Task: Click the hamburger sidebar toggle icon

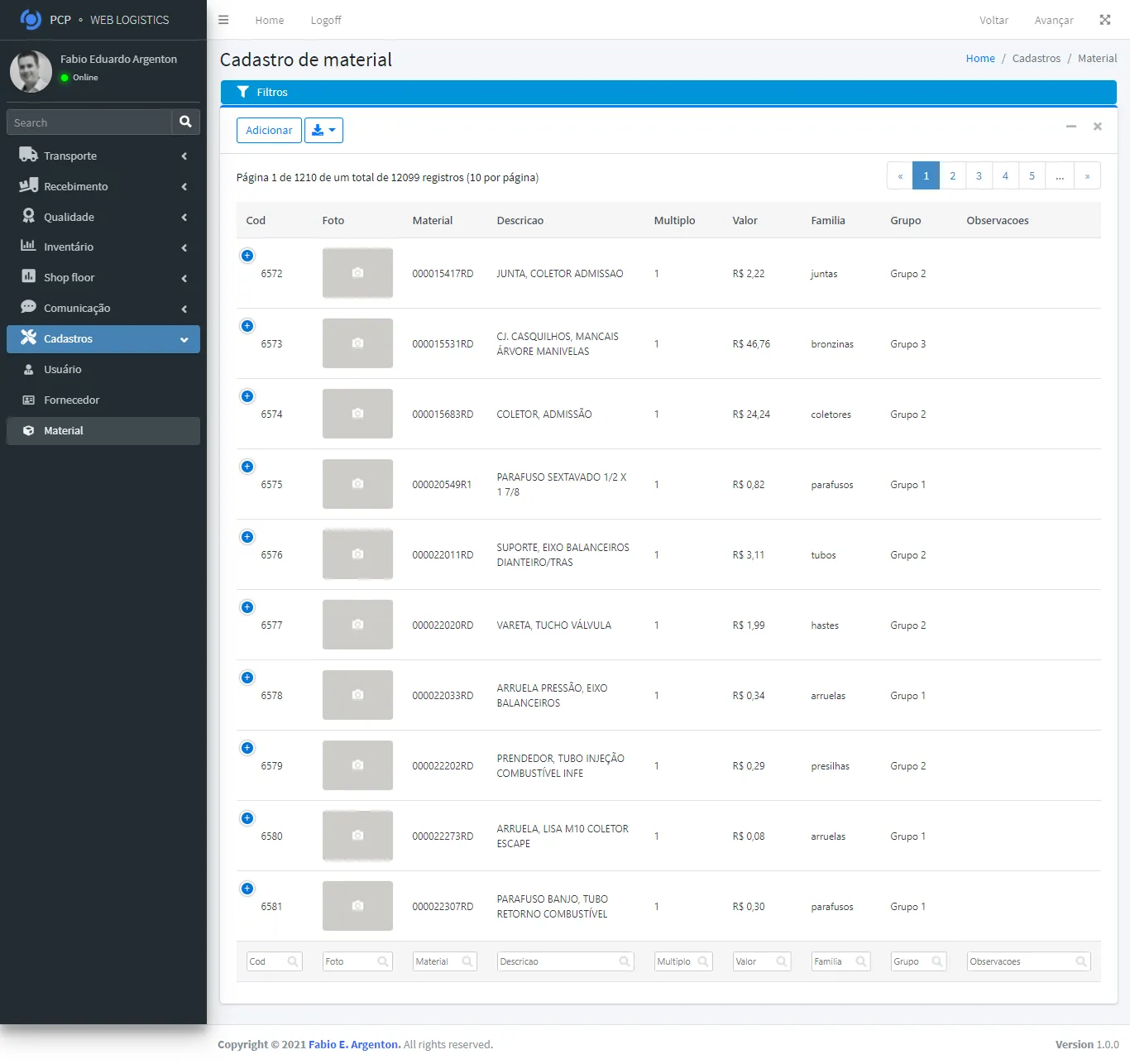Action: point(223,20)
